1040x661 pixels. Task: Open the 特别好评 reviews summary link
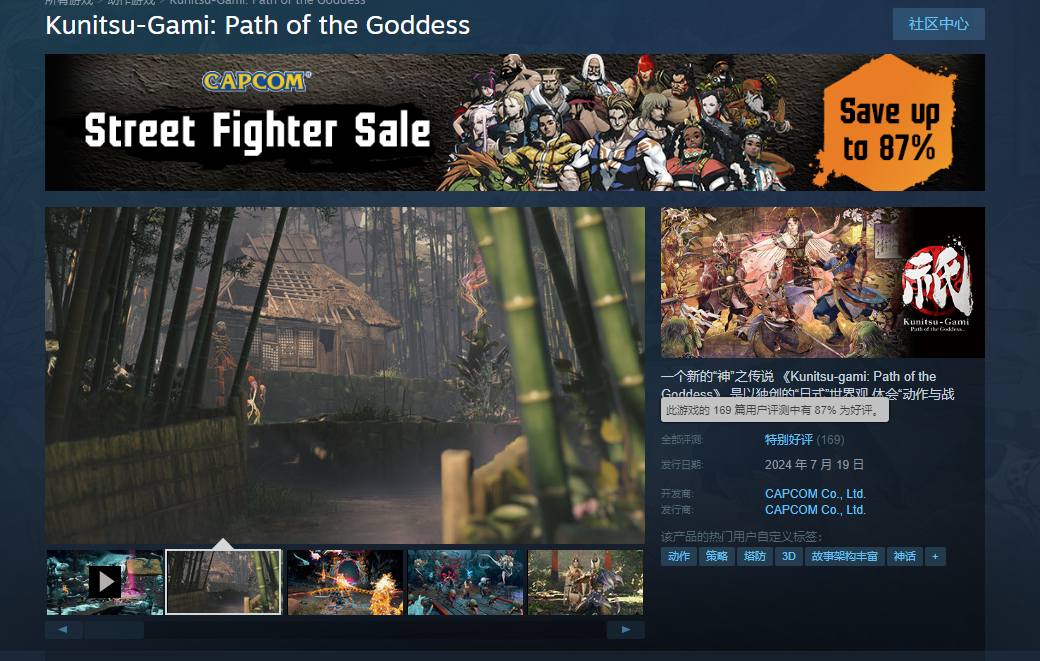pyautogui.click(x=789, y=440)
